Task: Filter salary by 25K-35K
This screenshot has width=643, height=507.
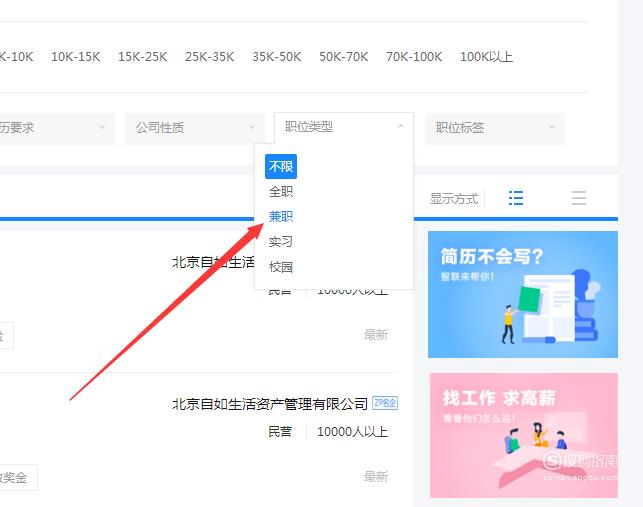Action: click(210, 57)
